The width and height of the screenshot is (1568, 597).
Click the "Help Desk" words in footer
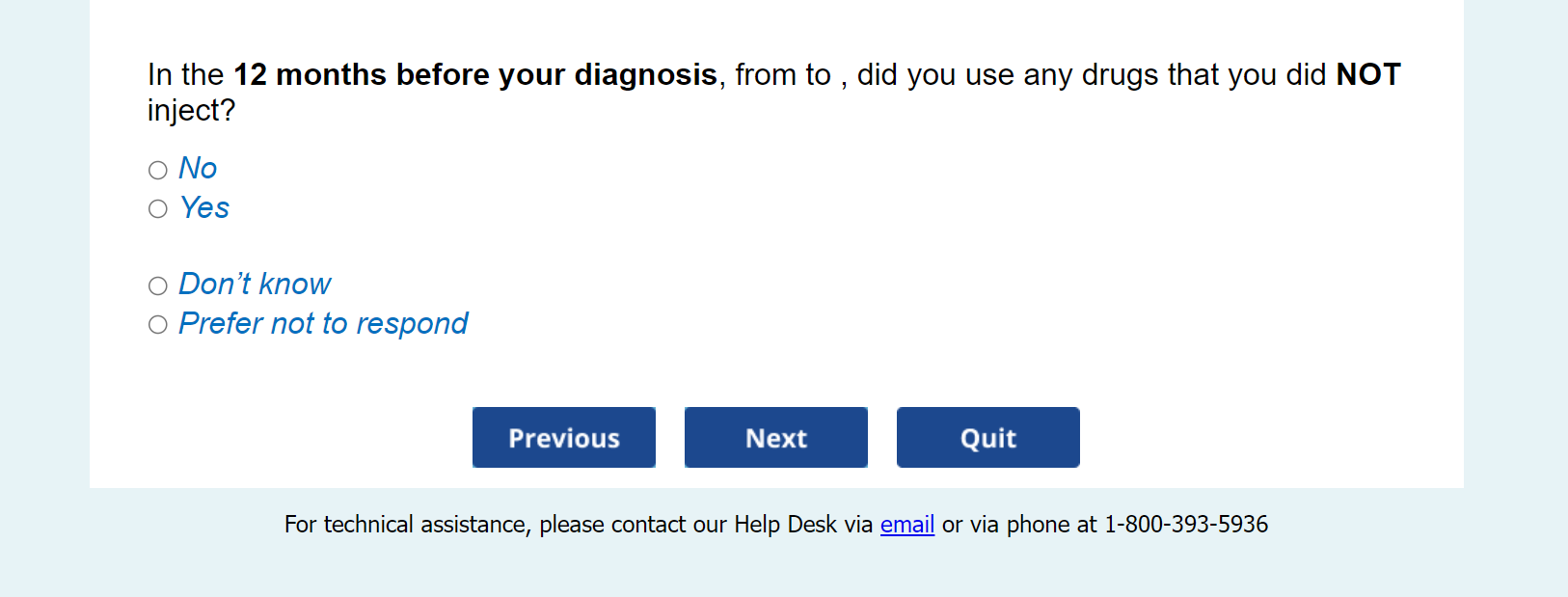pos(785,525)
